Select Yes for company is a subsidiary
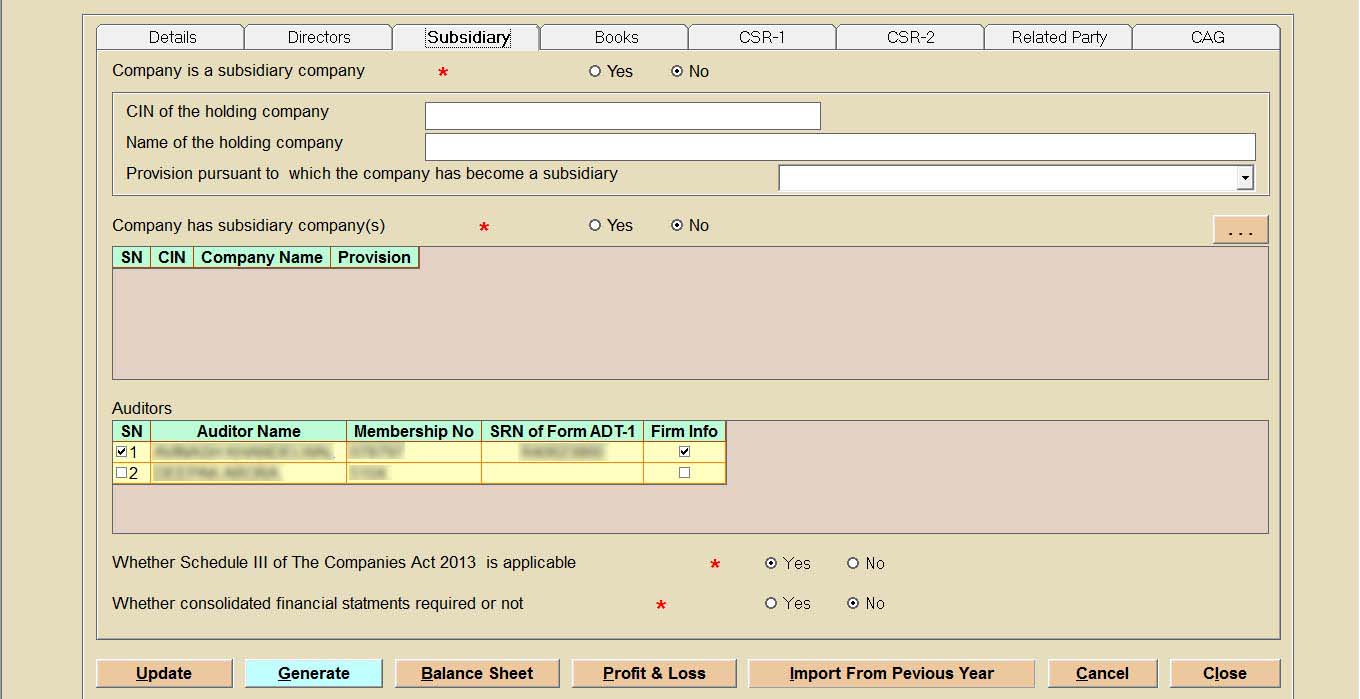 pyautogui.click(x=596, y=72)
